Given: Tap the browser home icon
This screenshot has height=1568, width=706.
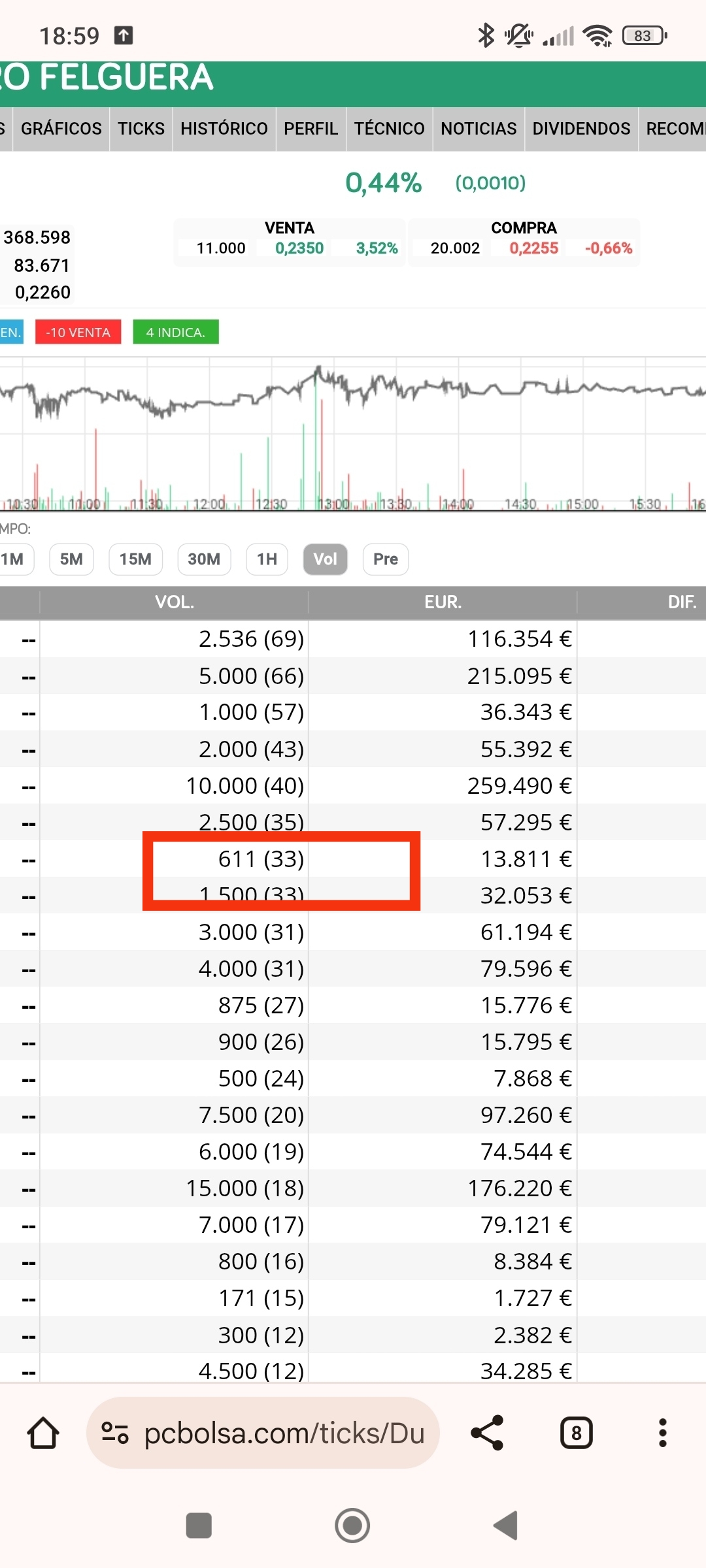Looking at the screenshot, I should tap(43, 1433).
